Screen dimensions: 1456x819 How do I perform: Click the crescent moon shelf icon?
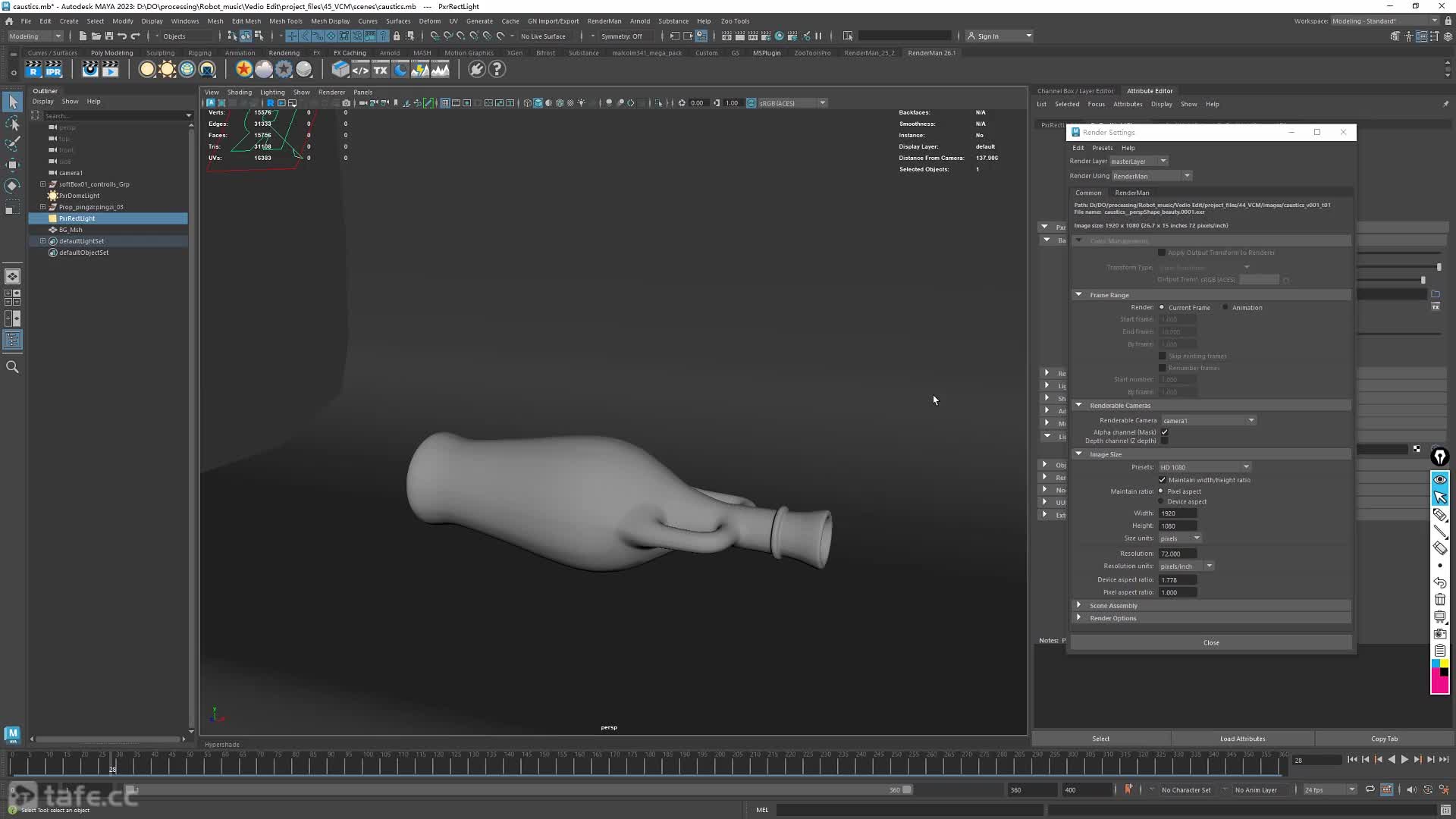(x=400, y=70)
